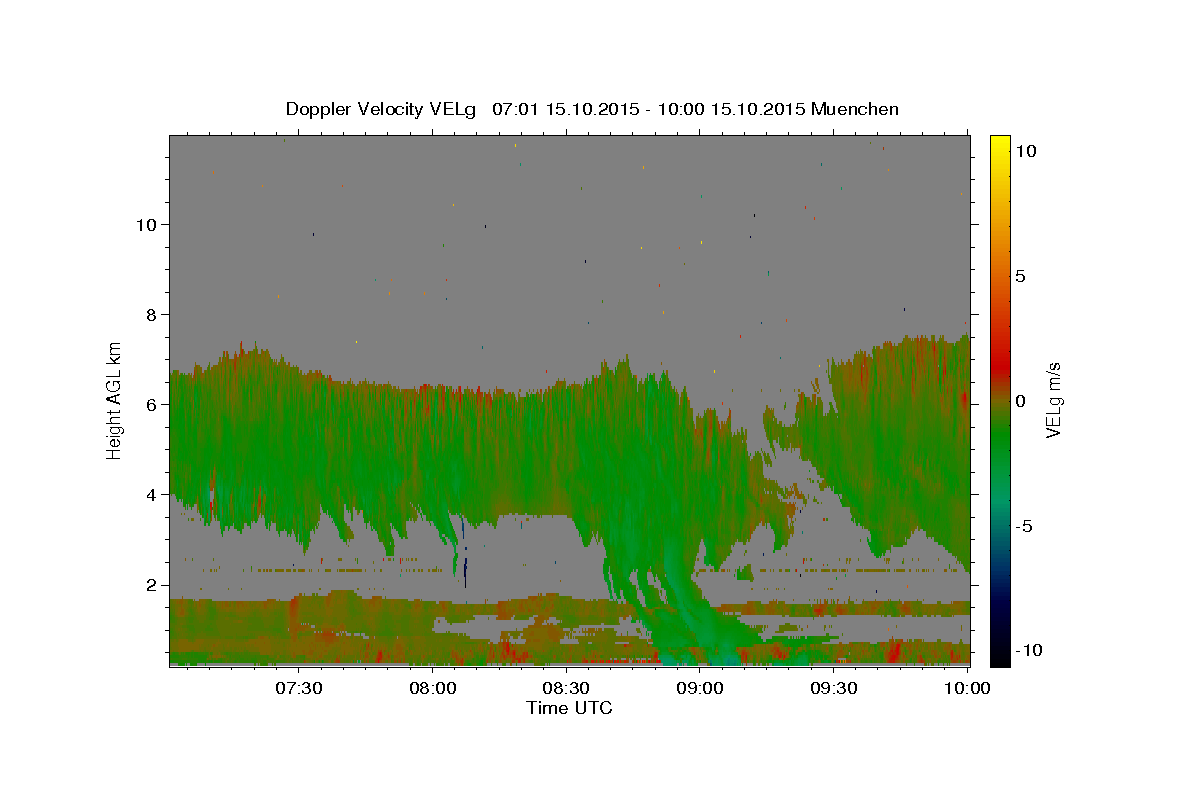The image size is (1200, 800).
Task: Click the 'Muenchen' location text in title
Action: click(x=855, y=109)
